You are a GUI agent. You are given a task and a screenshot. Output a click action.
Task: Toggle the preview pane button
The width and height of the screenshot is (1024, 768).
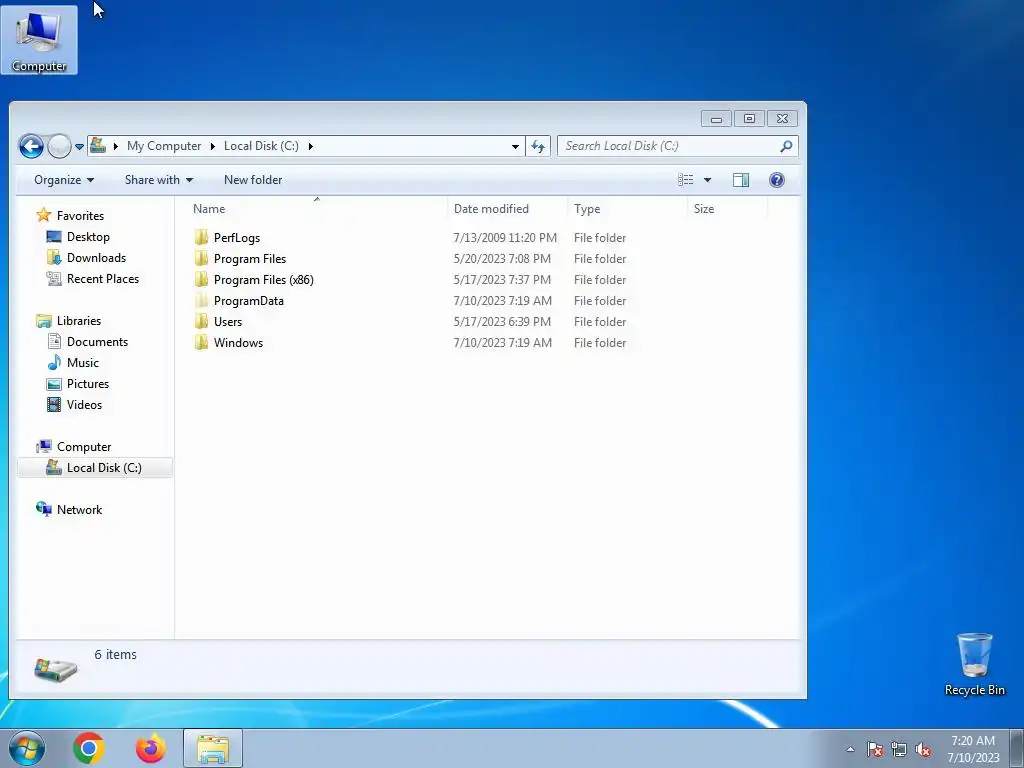click(x=741, y=180)
